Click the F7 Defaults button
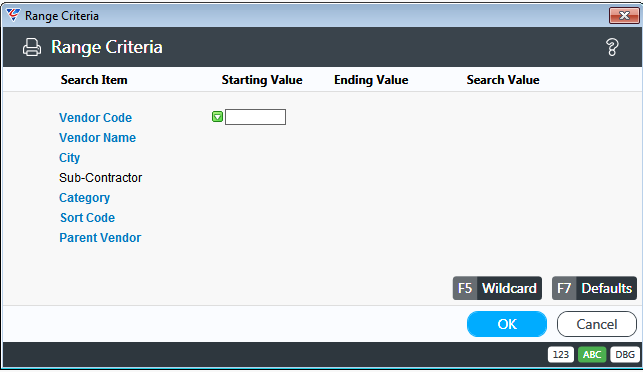643x372 pixels. coord(594,288)
